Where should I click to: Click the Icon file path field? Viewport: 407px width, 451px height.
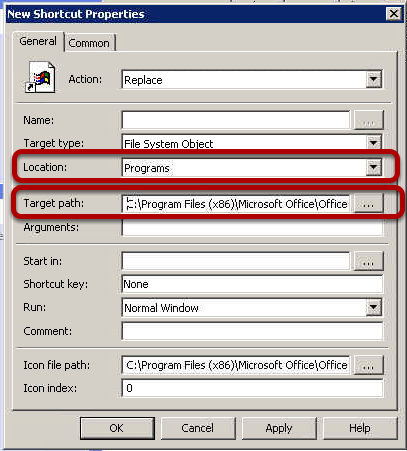236,365
